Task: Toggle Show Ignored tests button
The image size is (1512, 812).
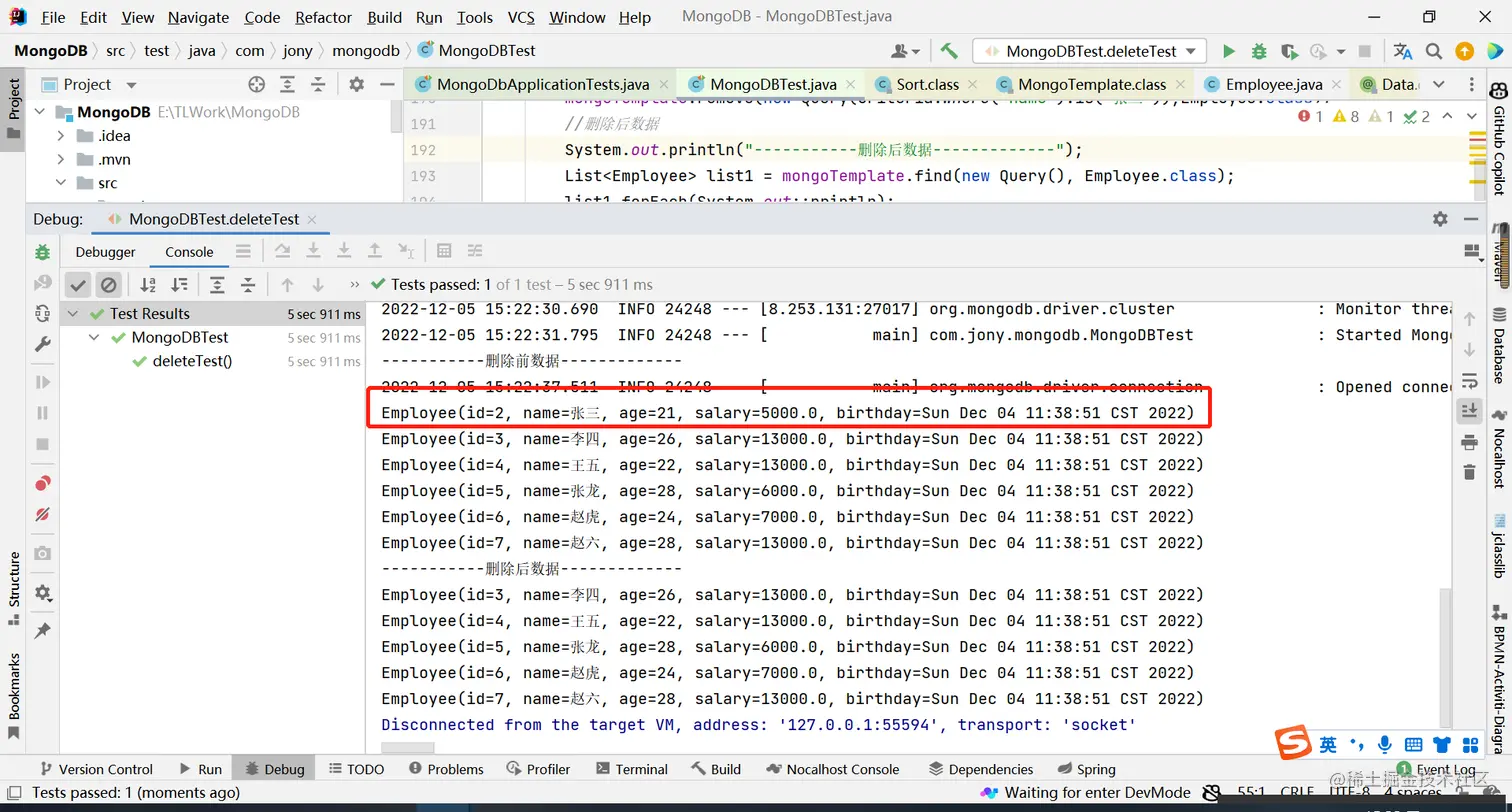Action: tap(109, 285)
